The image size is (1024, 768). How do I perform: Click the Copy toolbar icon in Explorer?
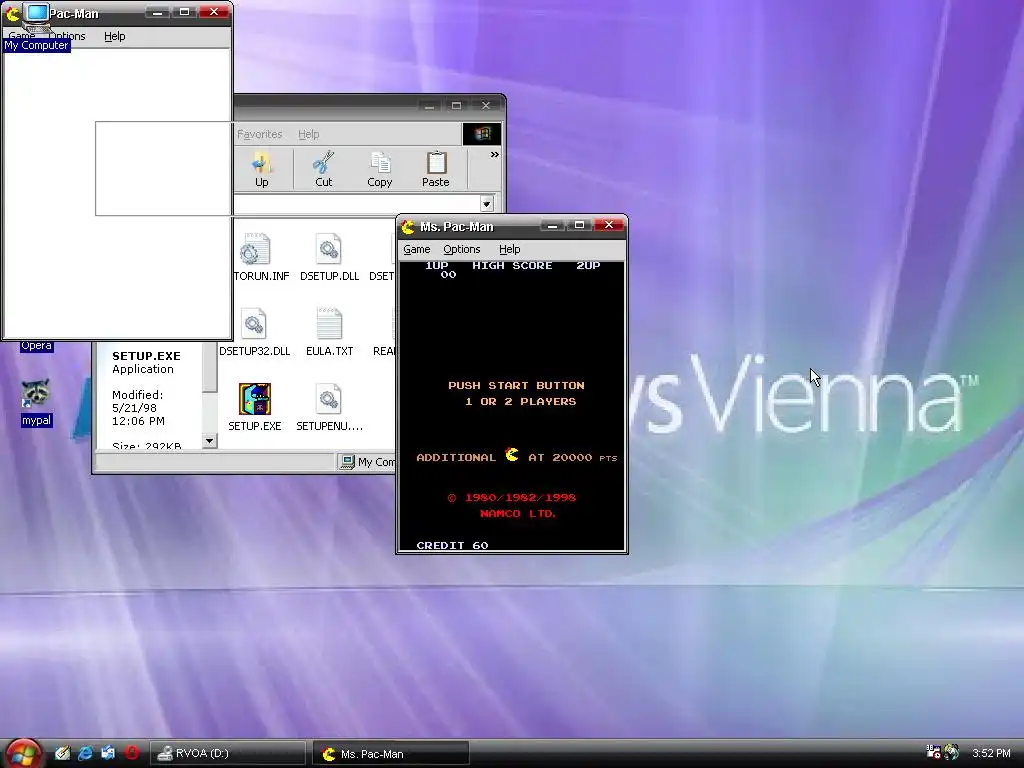(x=379, y=169)
